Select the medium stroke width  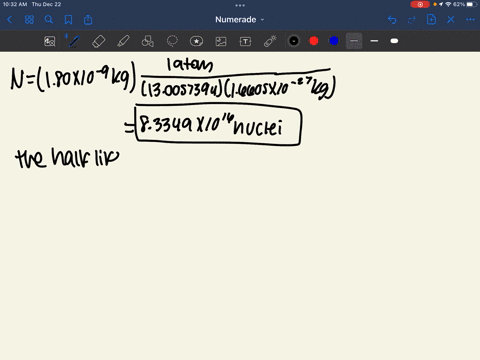(374, 41)
